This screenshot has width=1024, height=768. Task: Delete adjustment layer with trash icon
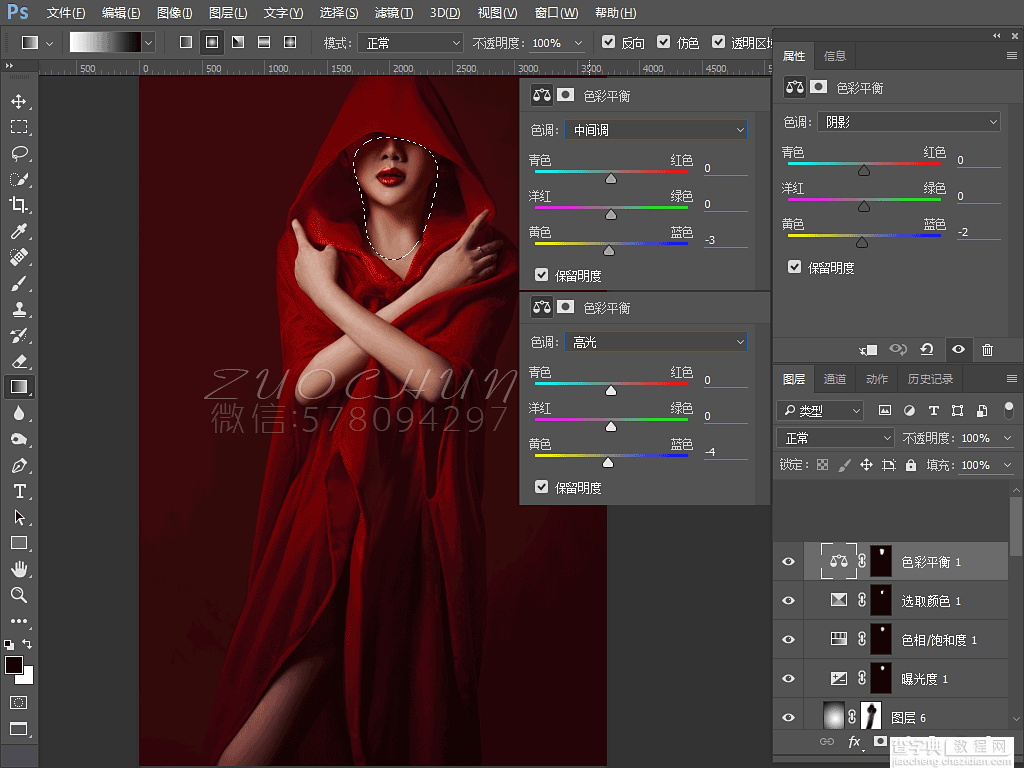[x=987, y=350]
